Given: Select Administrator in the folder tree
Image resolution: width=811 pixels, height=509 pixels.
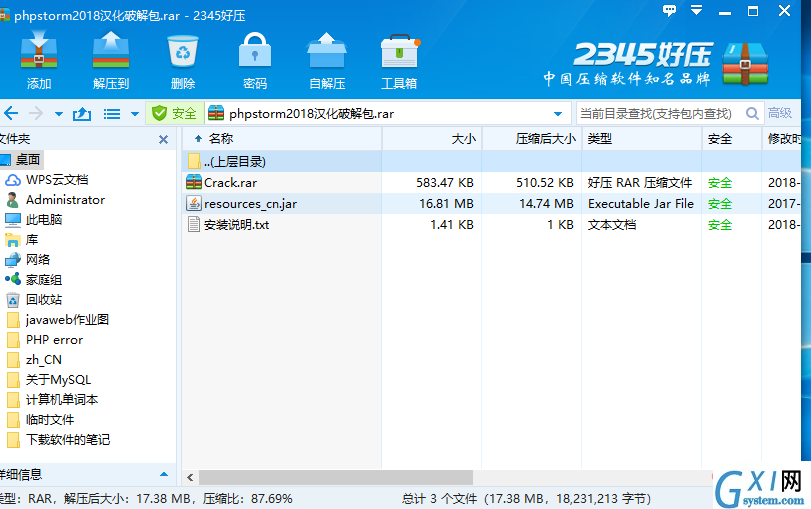Looking at the screenshot, I should pos(65,200).
